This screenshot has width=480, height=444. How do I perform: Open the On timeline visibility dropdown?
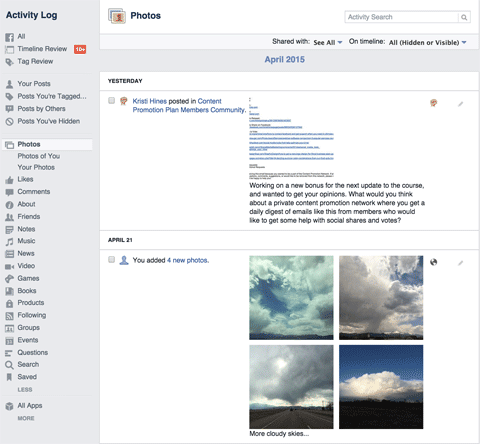(x=428, y=42)
